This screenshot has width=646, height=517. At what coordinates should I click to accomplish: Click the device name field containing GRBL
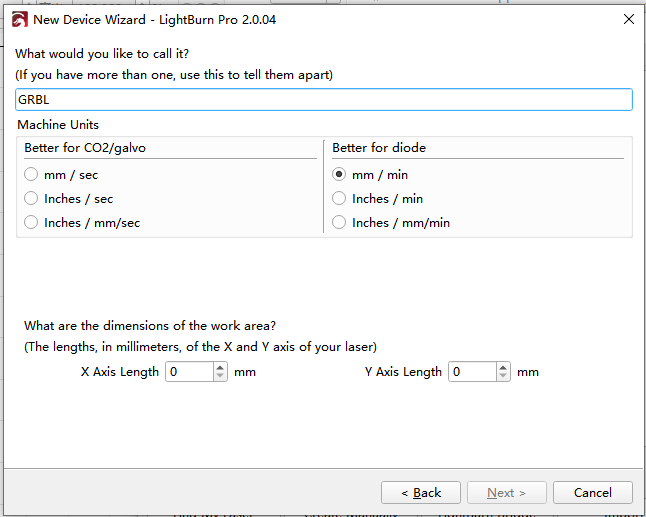[324, 100]
